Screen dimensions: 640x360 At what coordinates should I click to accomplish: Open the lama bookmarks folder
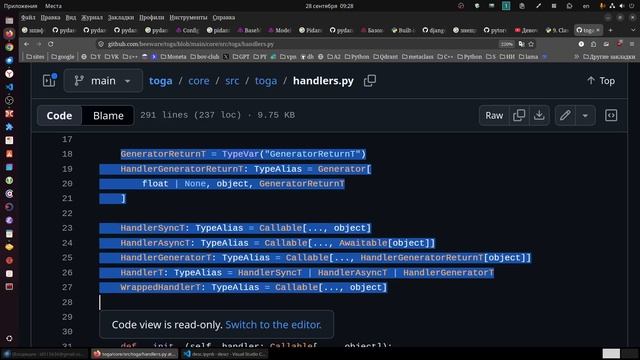528,57
